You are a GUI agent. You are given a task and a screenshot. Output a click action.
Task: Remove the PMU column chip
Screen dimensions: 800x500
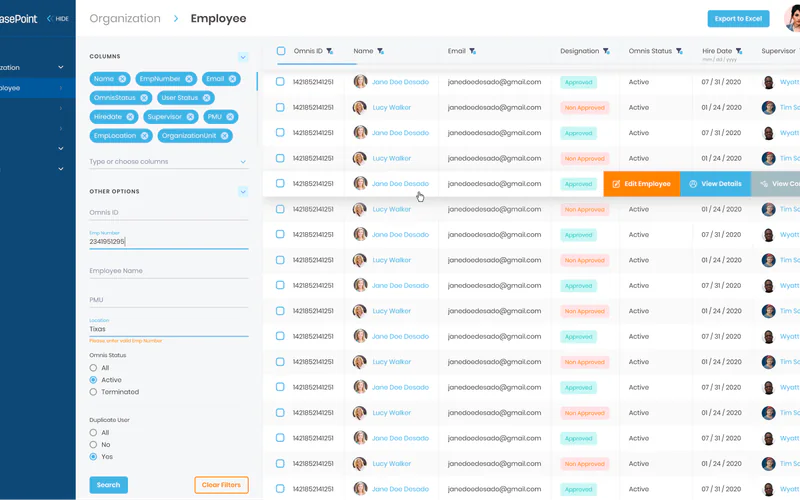click(x=230, y=117)
